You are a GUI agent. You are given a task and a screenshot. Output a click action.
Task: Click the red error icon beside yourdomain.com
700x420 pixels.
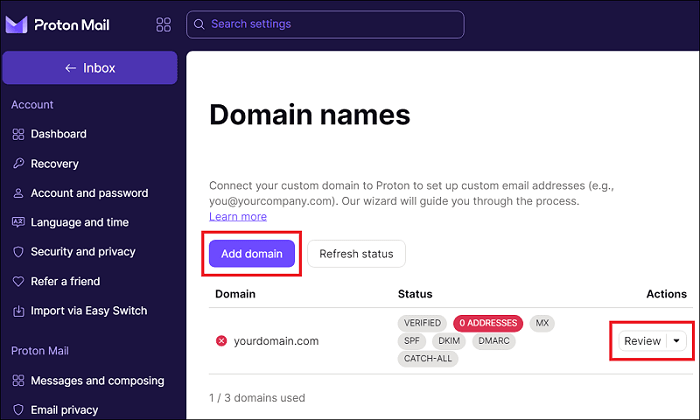tap(221, 341)
